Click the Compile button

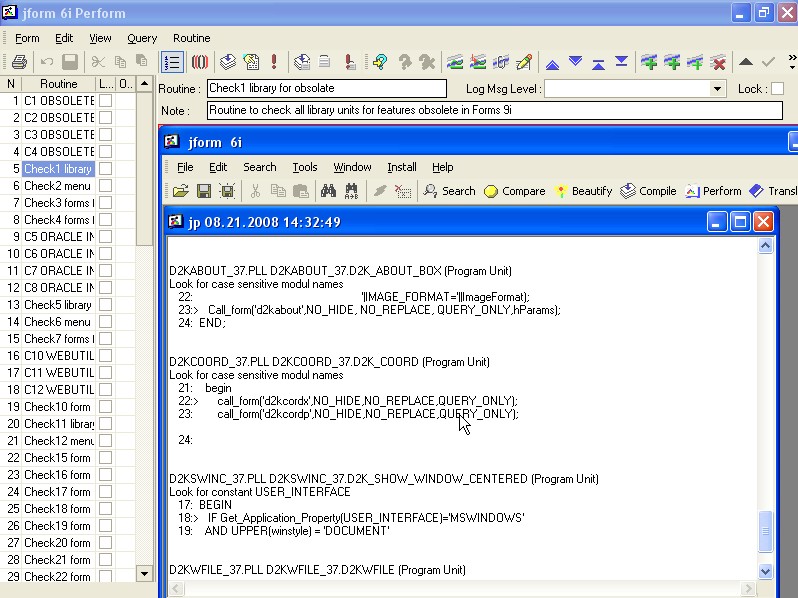(648, 191)
